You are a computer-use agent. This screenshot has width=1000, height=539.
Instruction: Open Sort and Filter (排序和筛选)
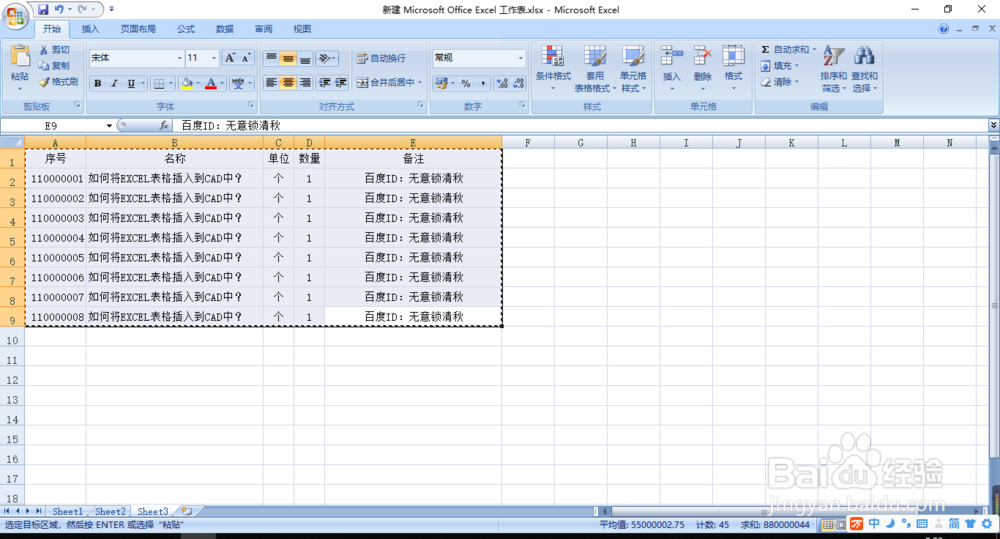pos(834,69)
